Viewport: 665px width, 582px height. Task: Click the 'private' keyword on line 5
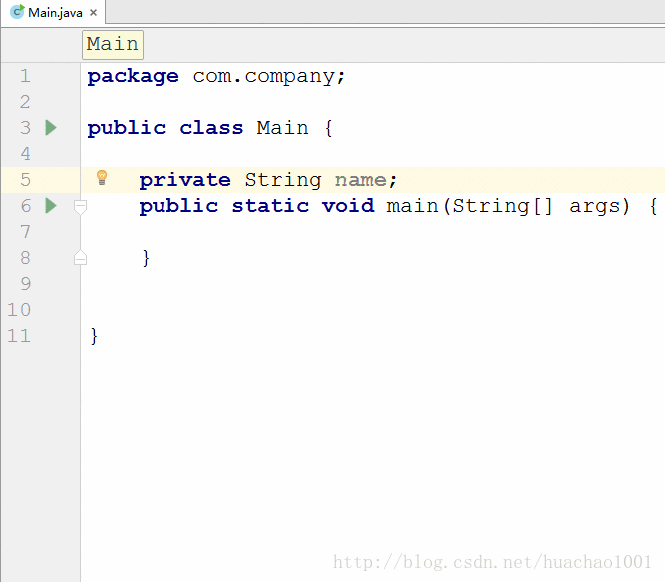[x=185, y=181]
